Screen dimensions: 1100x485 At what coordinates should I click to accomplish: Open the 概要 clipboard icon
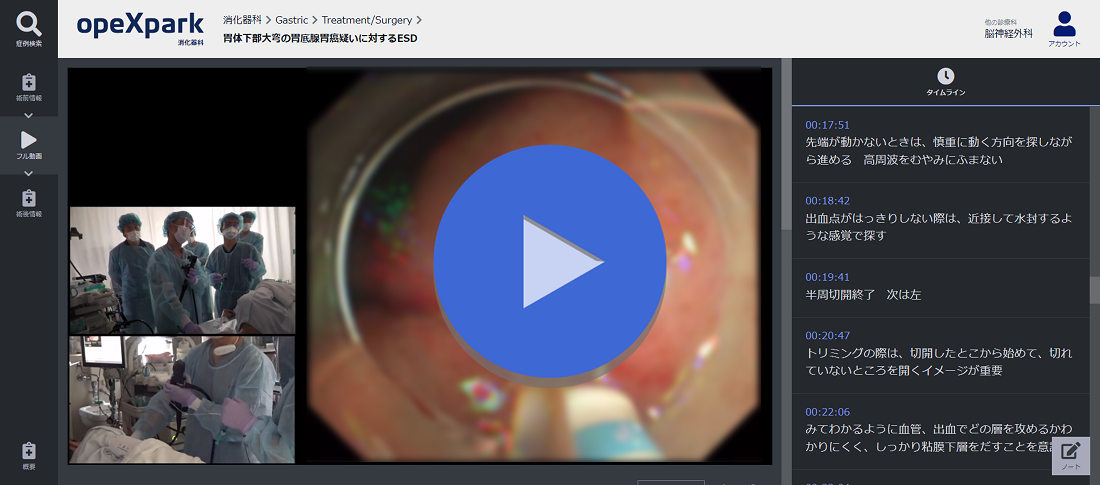click(x=29, y=451)
